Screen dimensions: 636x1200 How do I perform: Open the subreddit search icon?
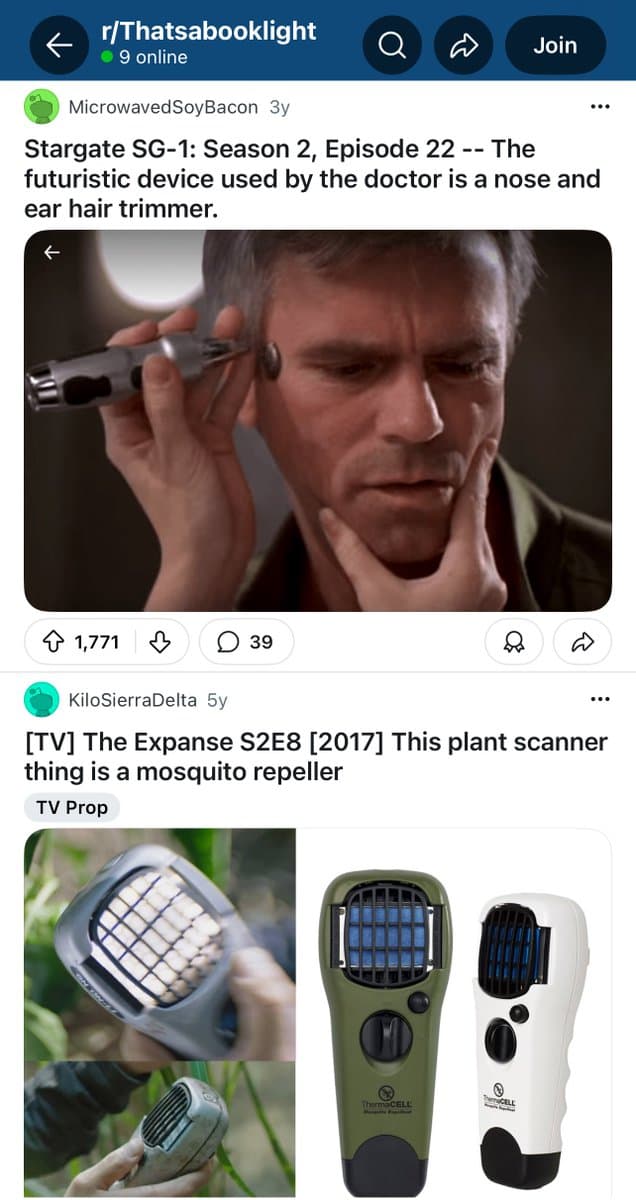pos(392,45)
